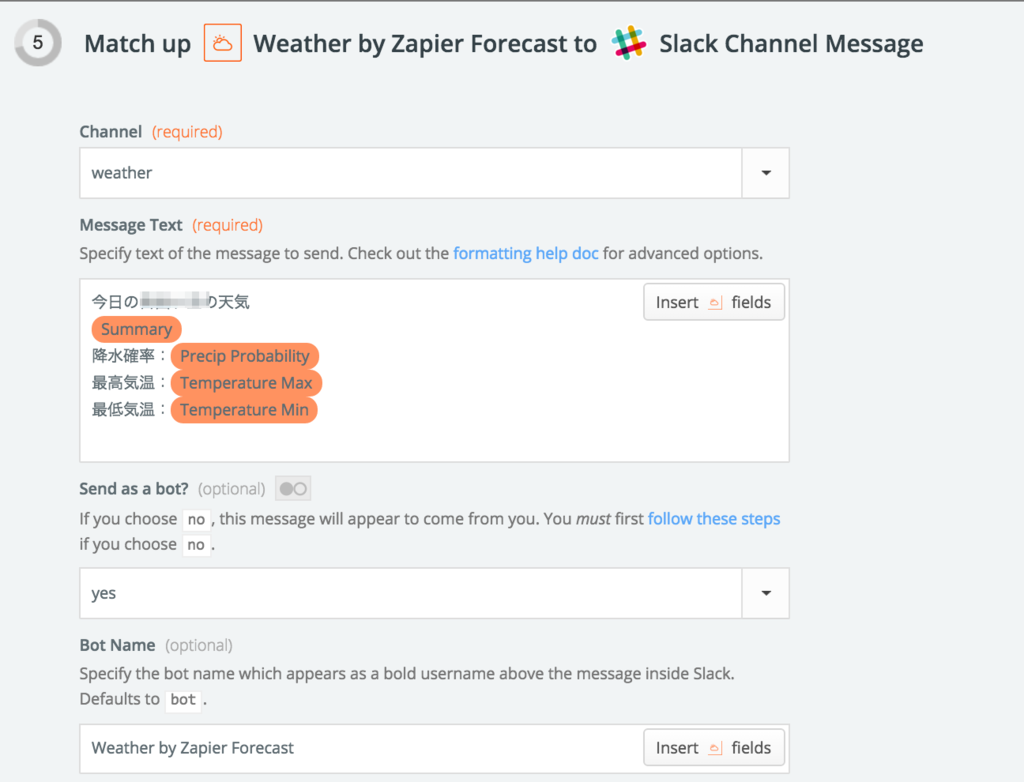
Task: Open the Channel dropdown arrow
Action: [766, 173]
